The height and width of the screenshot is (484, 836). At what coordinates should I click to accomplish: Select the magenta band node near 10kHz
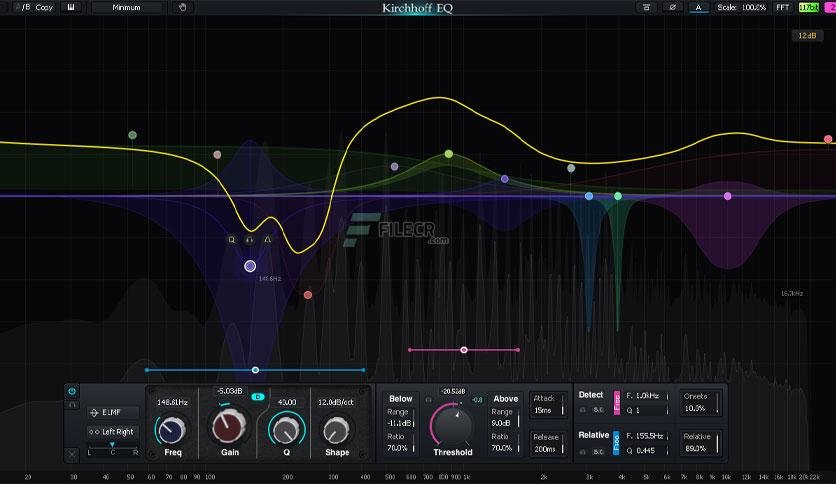coord(728,196)
